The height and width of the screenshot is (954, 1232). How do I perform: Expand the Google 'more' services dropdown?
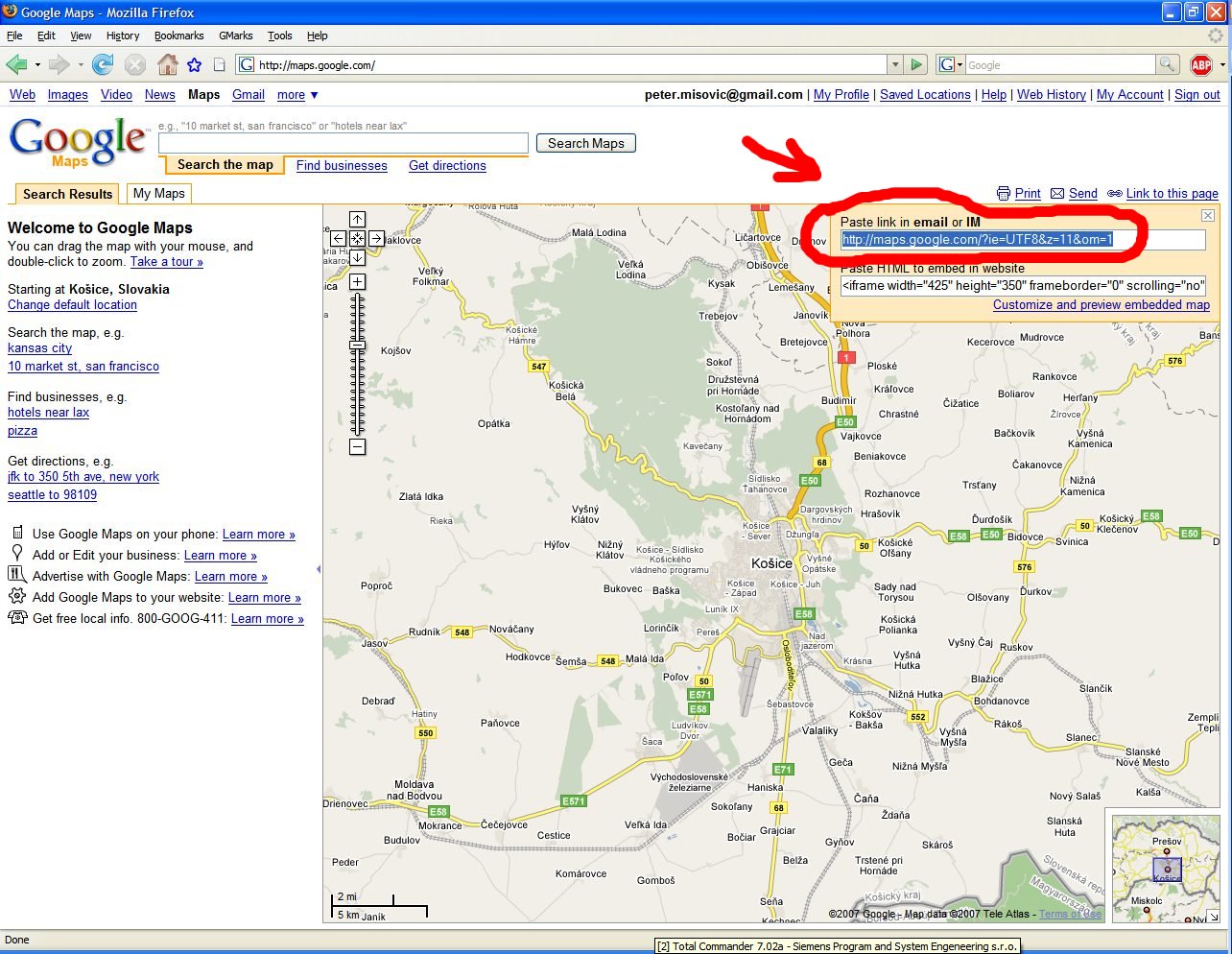(297, 95)
